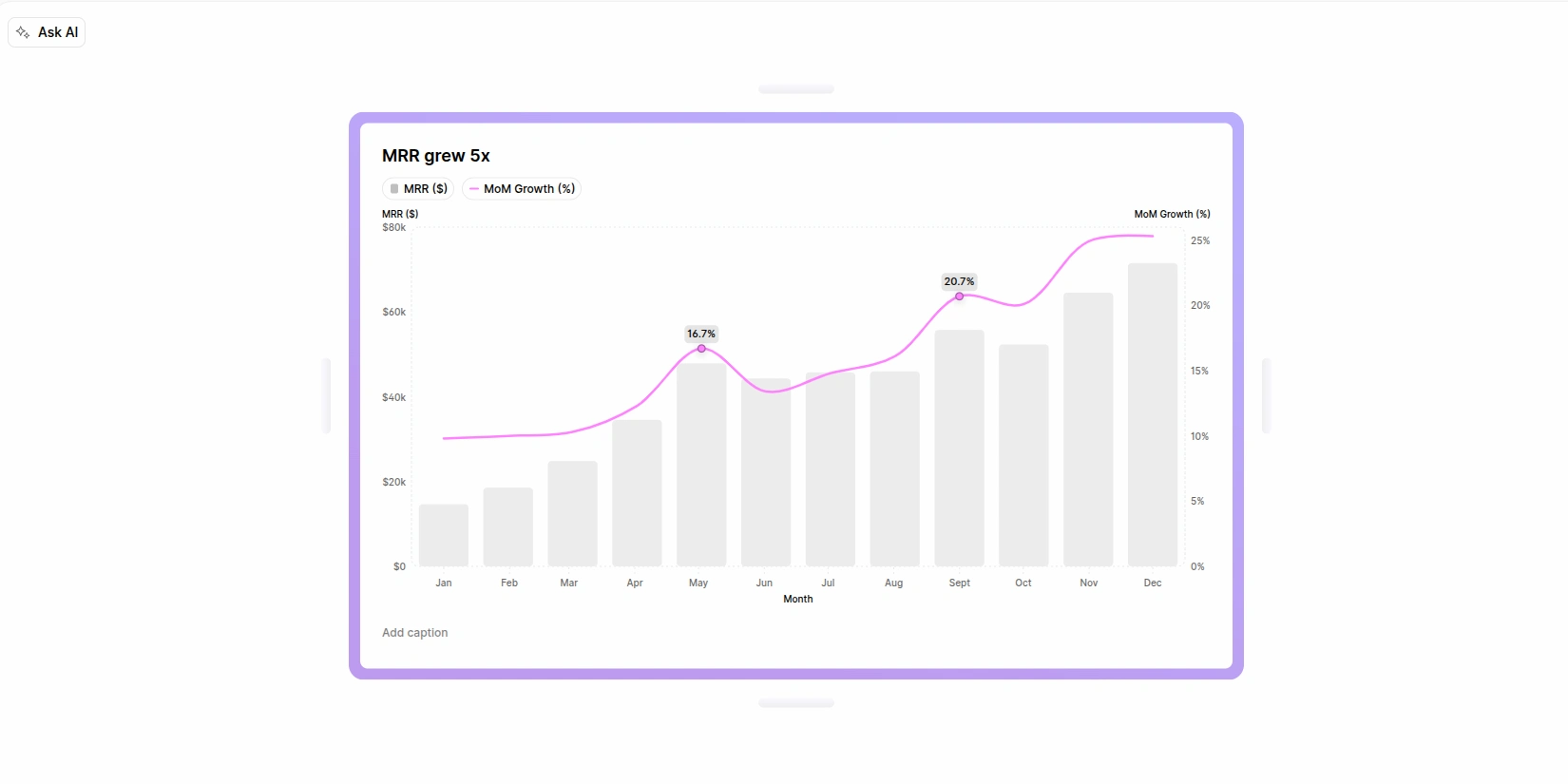Select the July MRR bar
The width and height of the screenshot is (1568, 784).
pyautogui.click(x=830, y=469)
